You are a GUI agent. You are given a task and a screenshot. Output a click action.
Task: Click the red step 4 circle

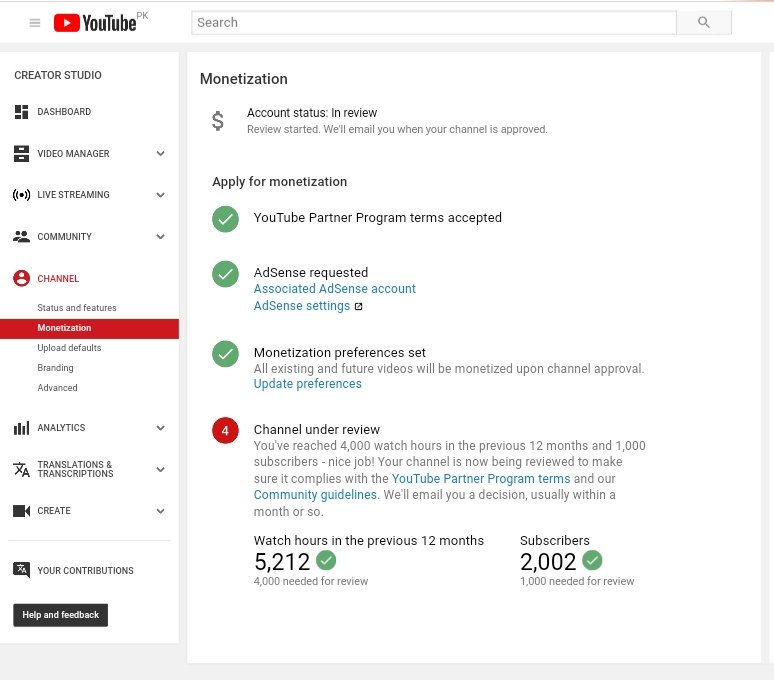point(225,431)
